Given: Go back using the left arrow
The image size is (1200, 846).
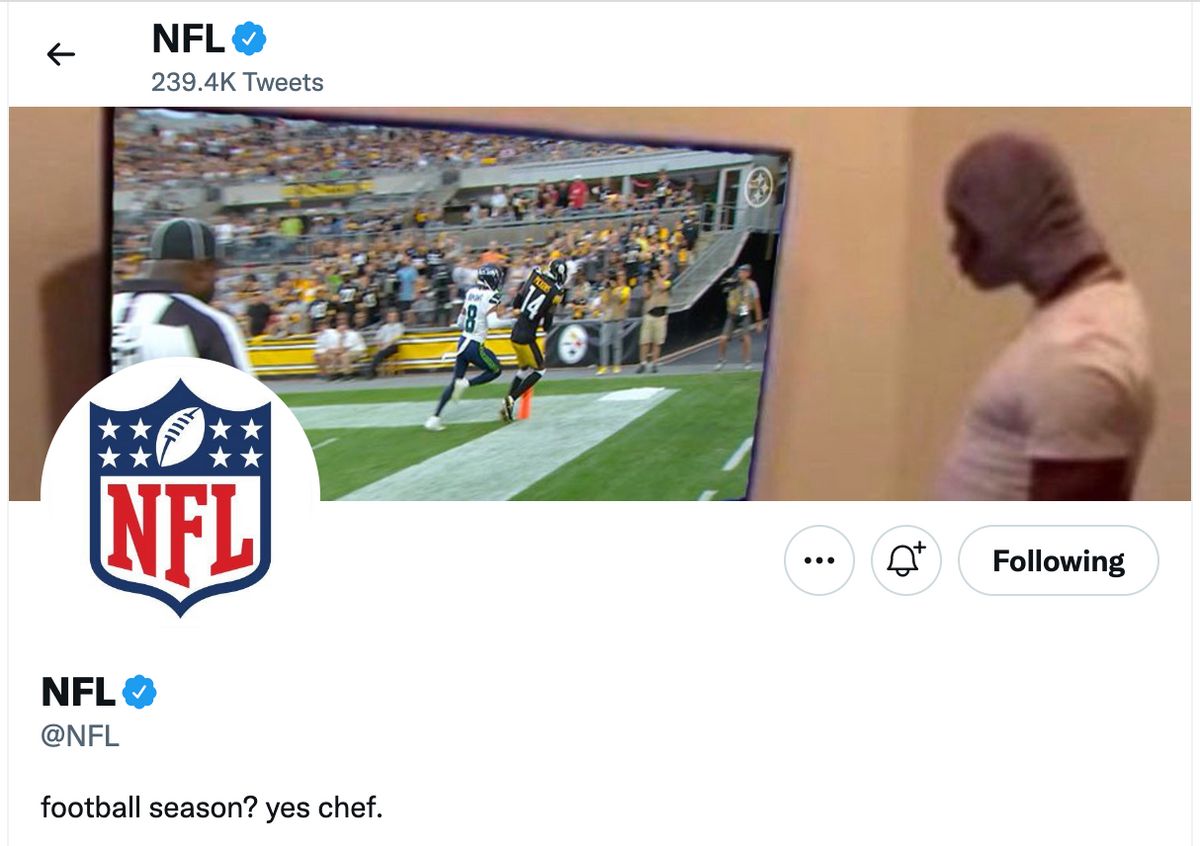Looking at the screenshot, I should pyautogui.click(x=61, y=55).
